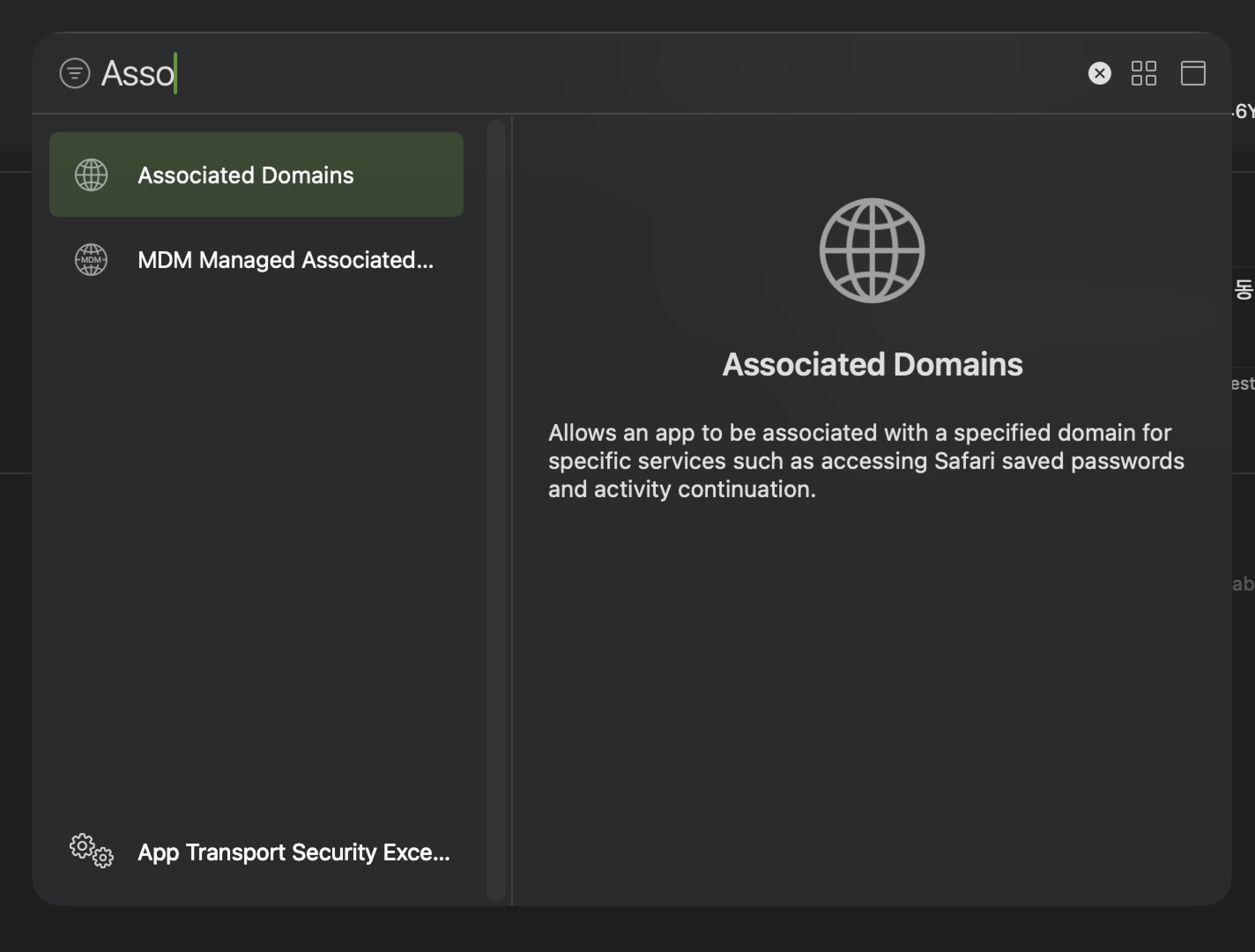Select MDM Managed Associated capability
Viewport: 1255px width, 952px height.
[x=286, y=260]
